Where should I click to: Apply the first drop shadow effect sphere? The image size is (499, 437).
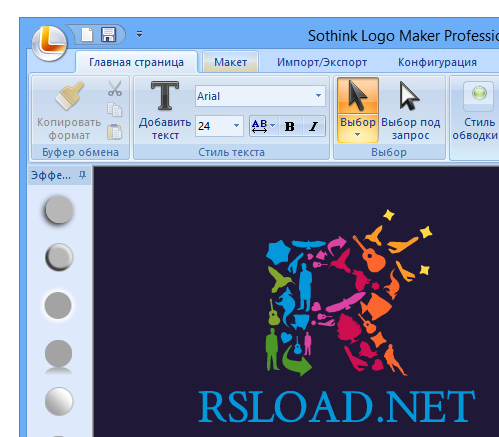click(x=59, y=210)
